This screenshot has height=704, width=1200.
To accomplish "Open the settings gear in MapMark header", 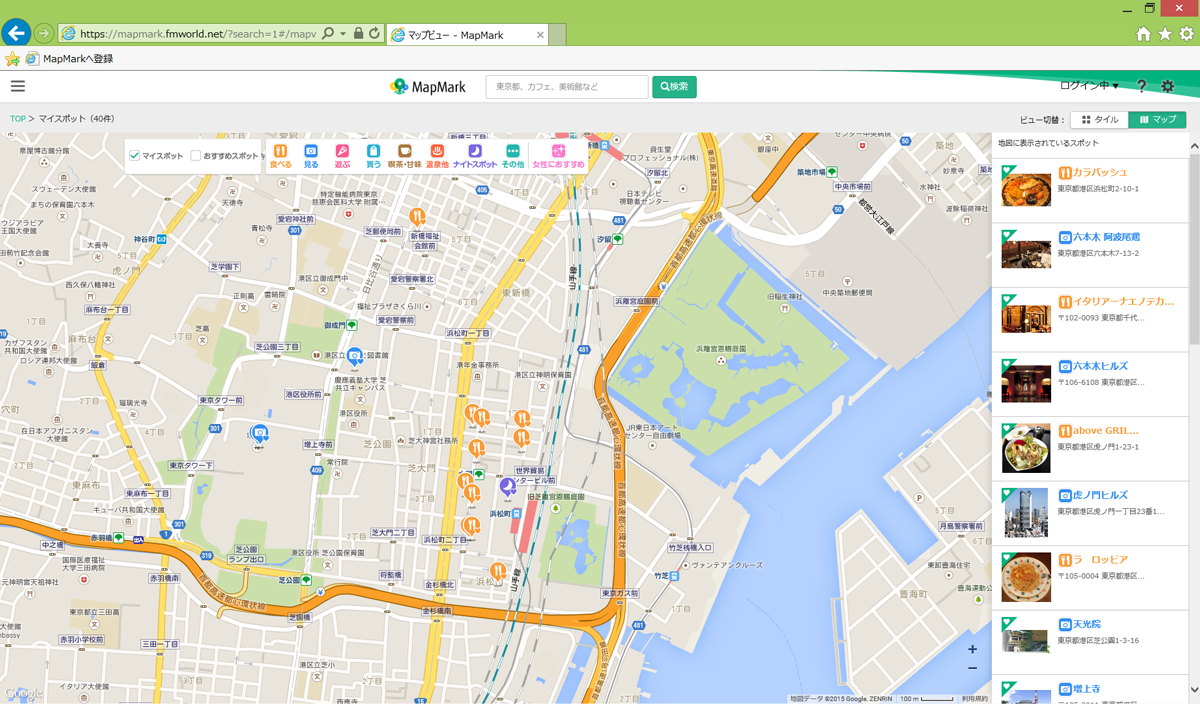I will click(1167, 86).
